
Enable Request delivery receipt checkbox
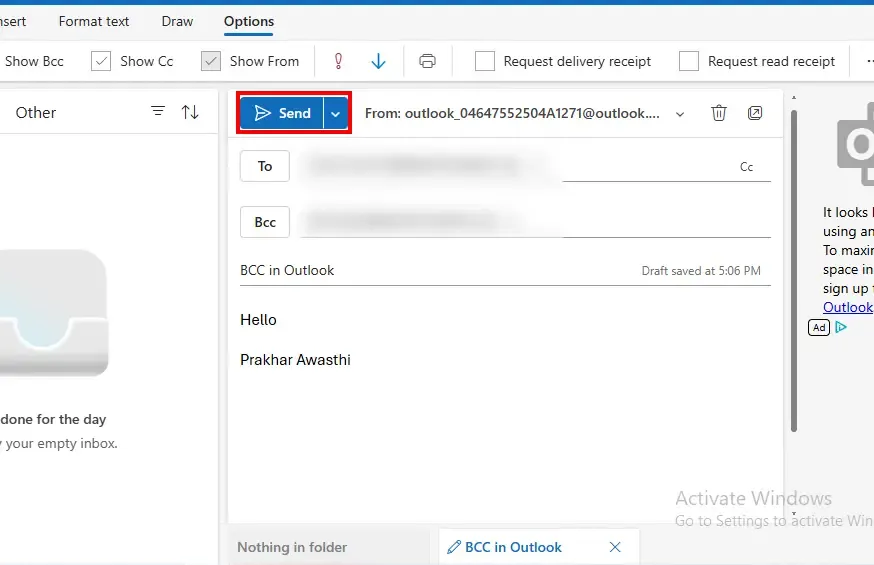(485, 61)
